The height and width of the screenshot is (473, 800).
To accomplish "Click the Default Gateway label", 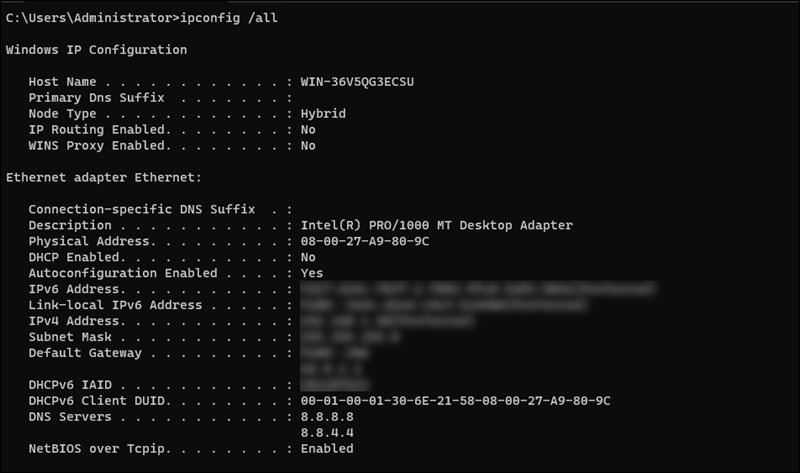I will (x=85, y=353).
